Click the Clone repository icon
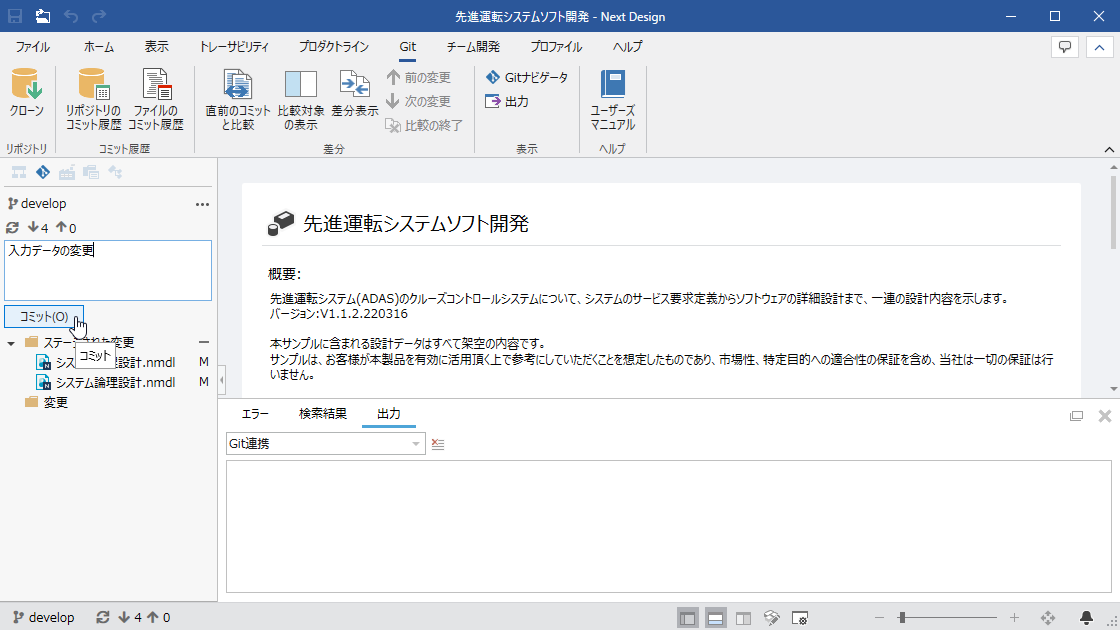Image resolution: width=1120 pixels, height=630 pixels. click(26, 94)
